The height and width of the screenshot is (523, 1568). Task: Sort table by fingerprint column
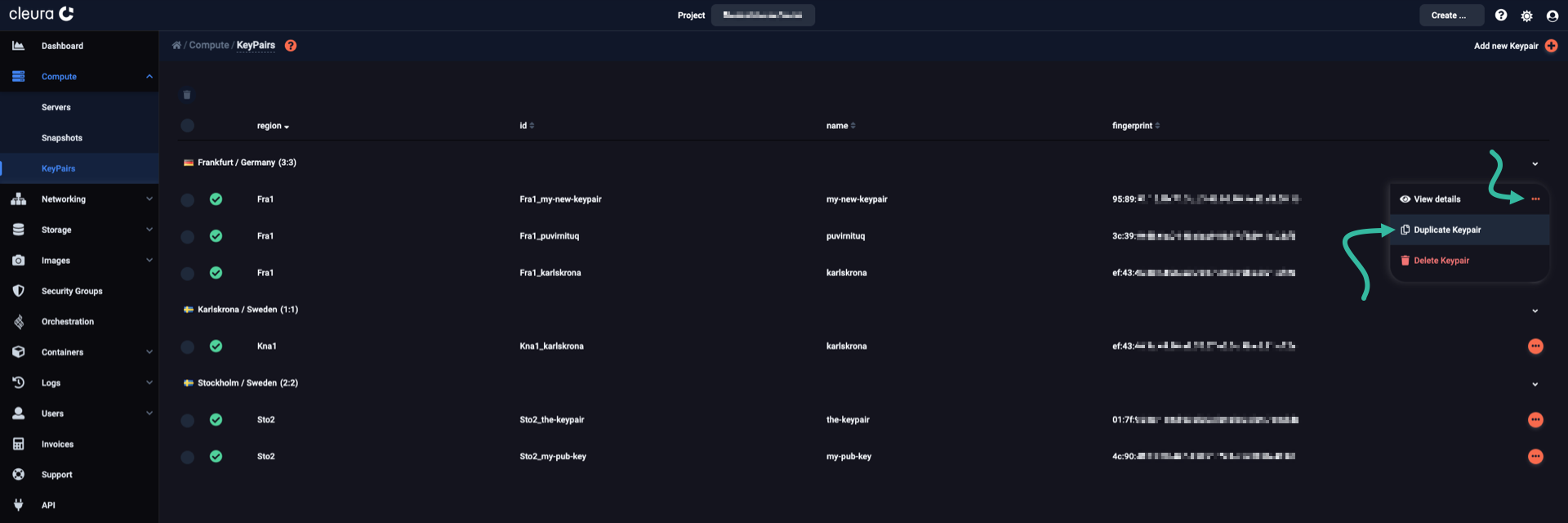coord(1136,126)
